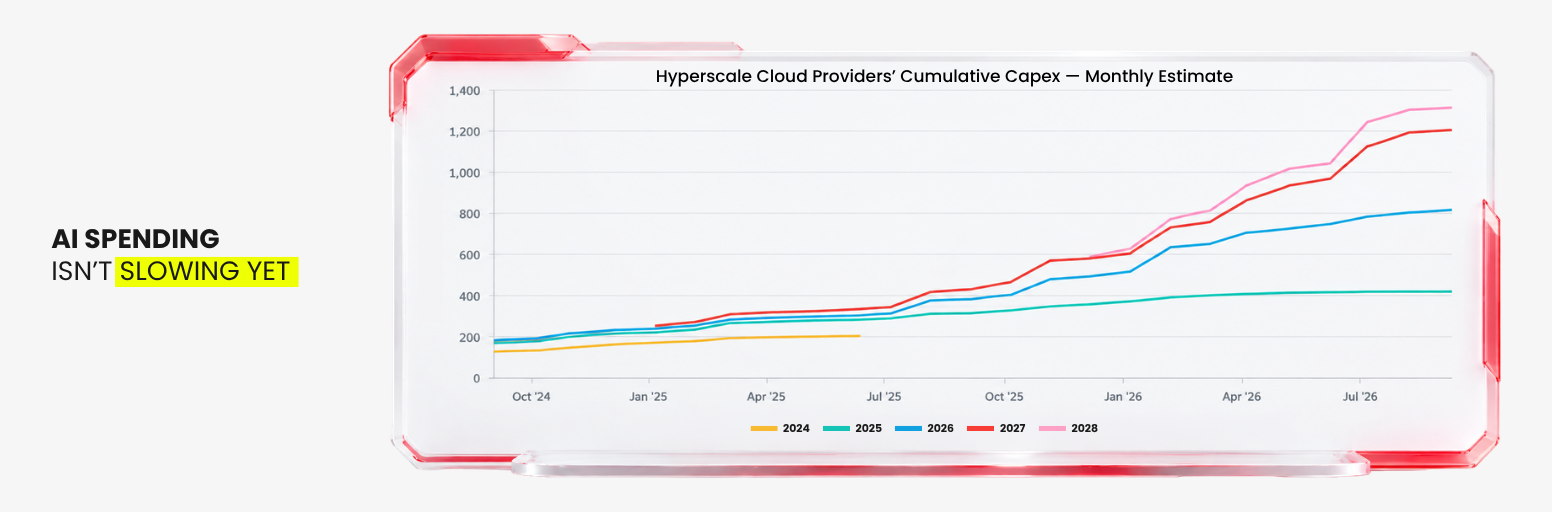Click the x-axis label 'Apr '25'

tap(766, 396)
